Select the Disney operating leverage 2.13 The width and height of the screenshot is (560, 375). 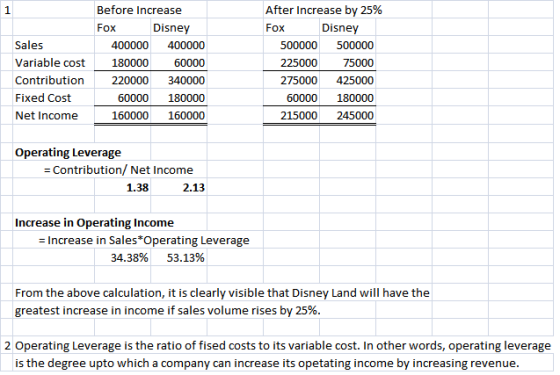click(x=194, y=188)
